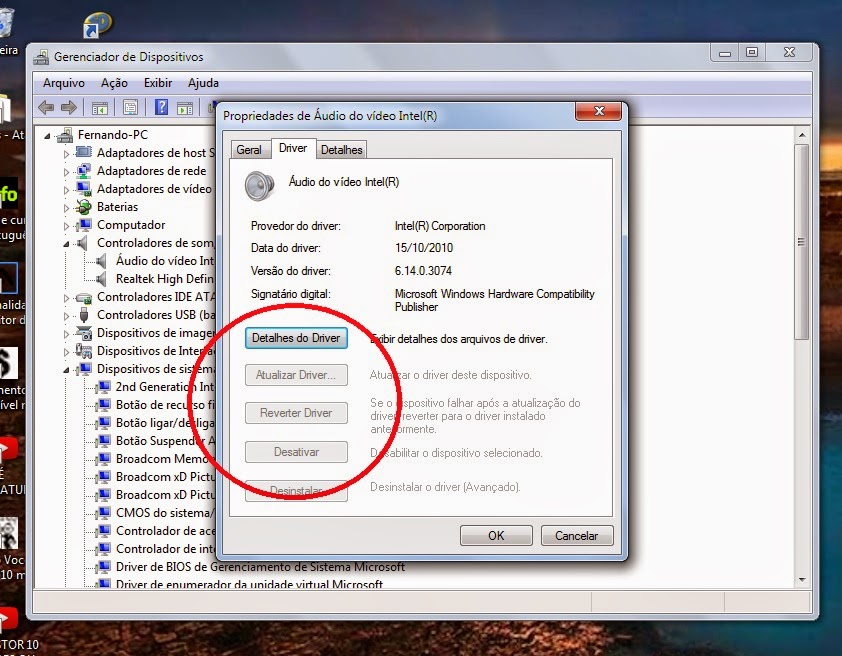The height and width of the screenshot is (656, 842).
Task: Switch to the Detalhes tab
Action: coord(342,150)
